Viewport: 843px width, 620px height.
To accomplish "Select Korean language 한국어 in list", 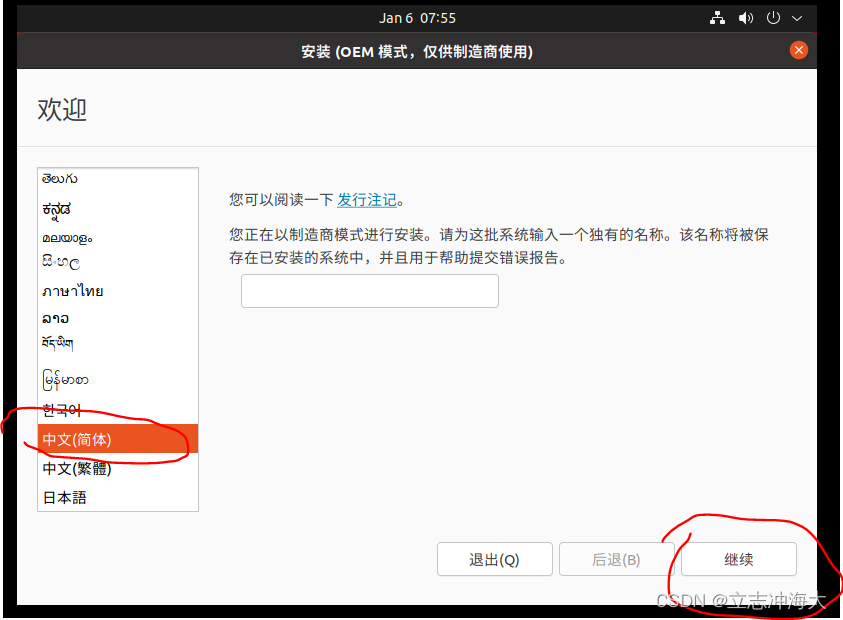I will click(118, 411).
